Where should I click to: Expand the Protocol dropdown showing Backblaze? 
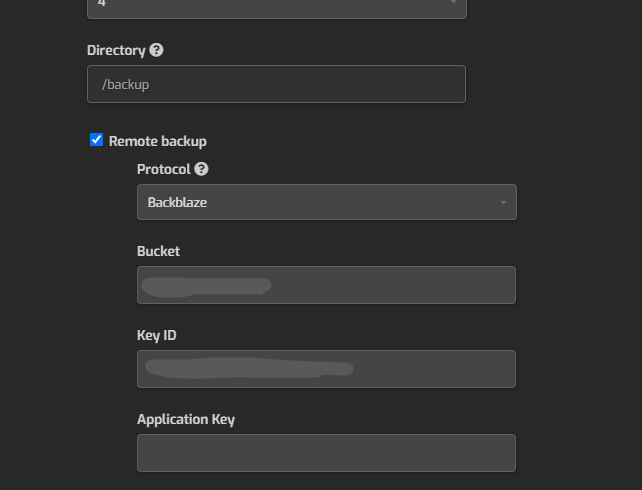pyautogui.click(x=327, y=202)
